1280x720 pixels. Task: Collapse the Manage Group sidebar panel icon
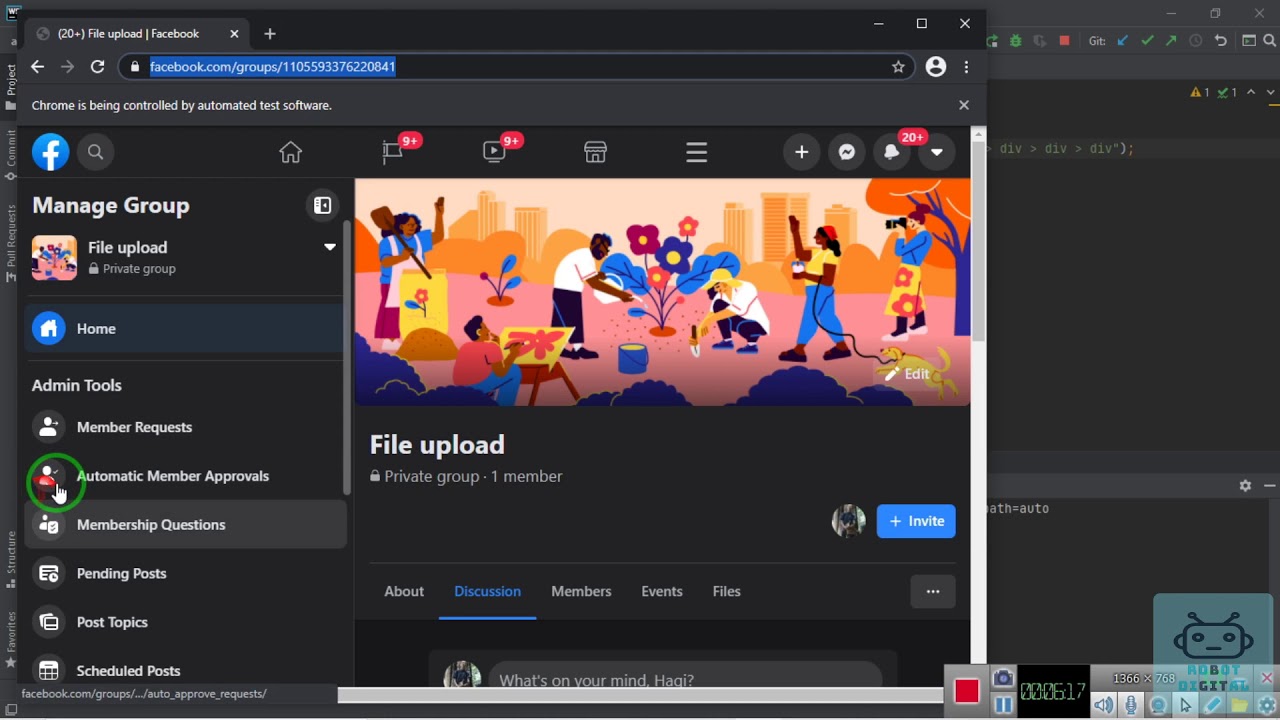(322, 205)
